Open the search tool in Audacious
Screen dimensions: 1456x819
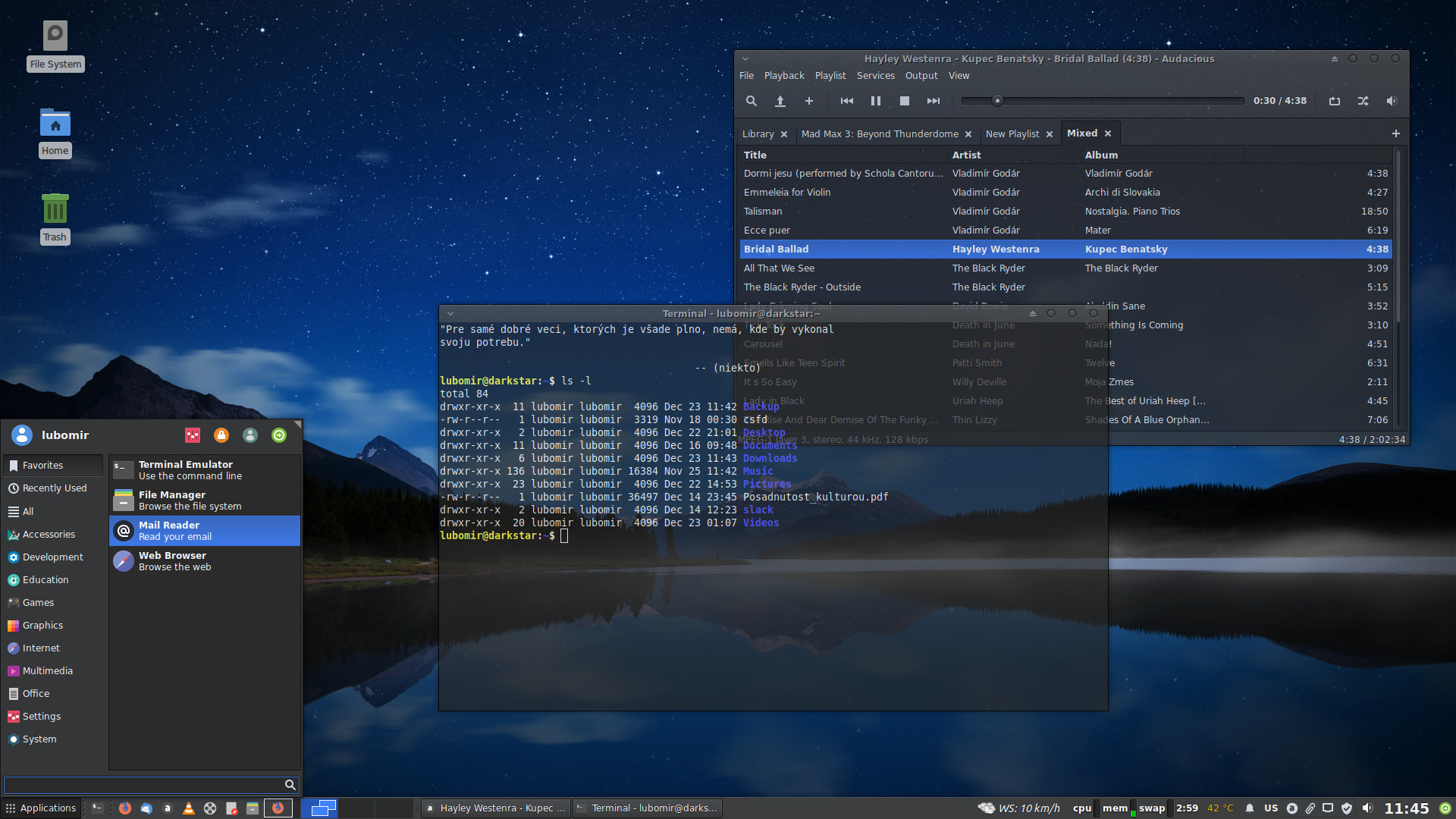coord(751,101)
